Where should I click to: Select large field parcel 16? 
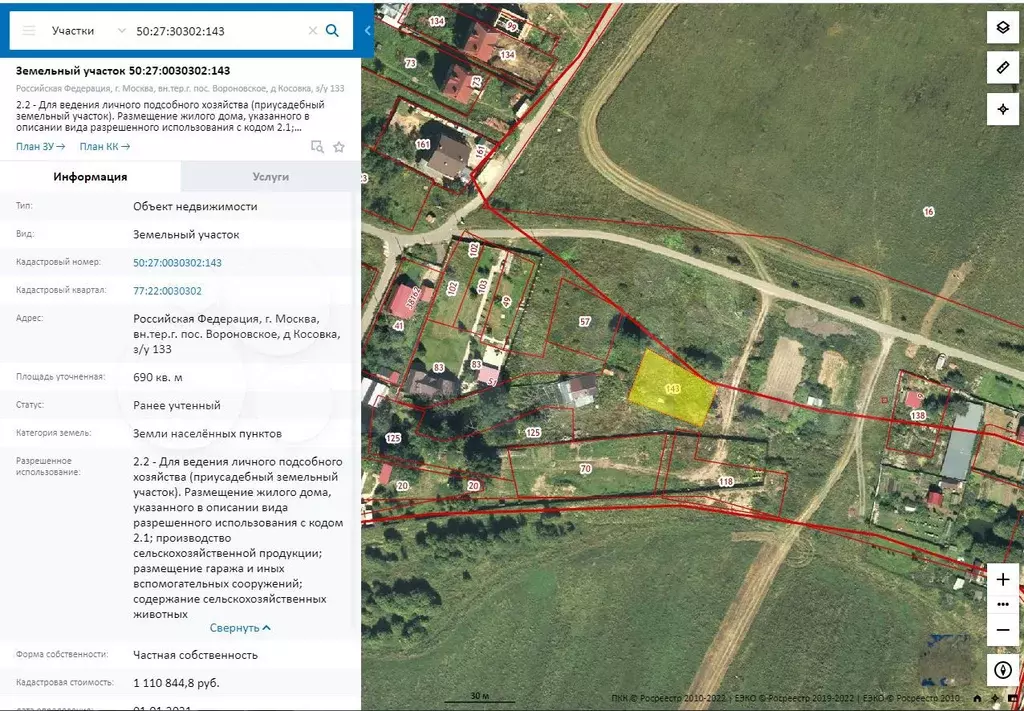coord(928,212)
